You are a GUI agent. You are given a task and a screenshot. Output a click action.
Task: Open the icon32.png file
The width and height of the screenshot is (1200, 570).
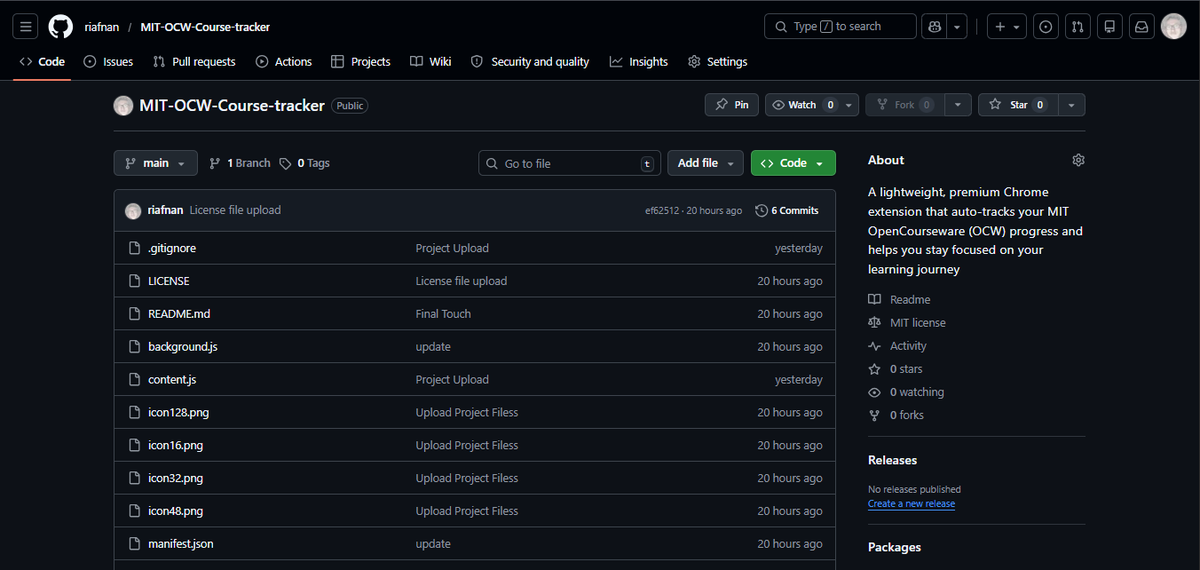coord(175,478)
